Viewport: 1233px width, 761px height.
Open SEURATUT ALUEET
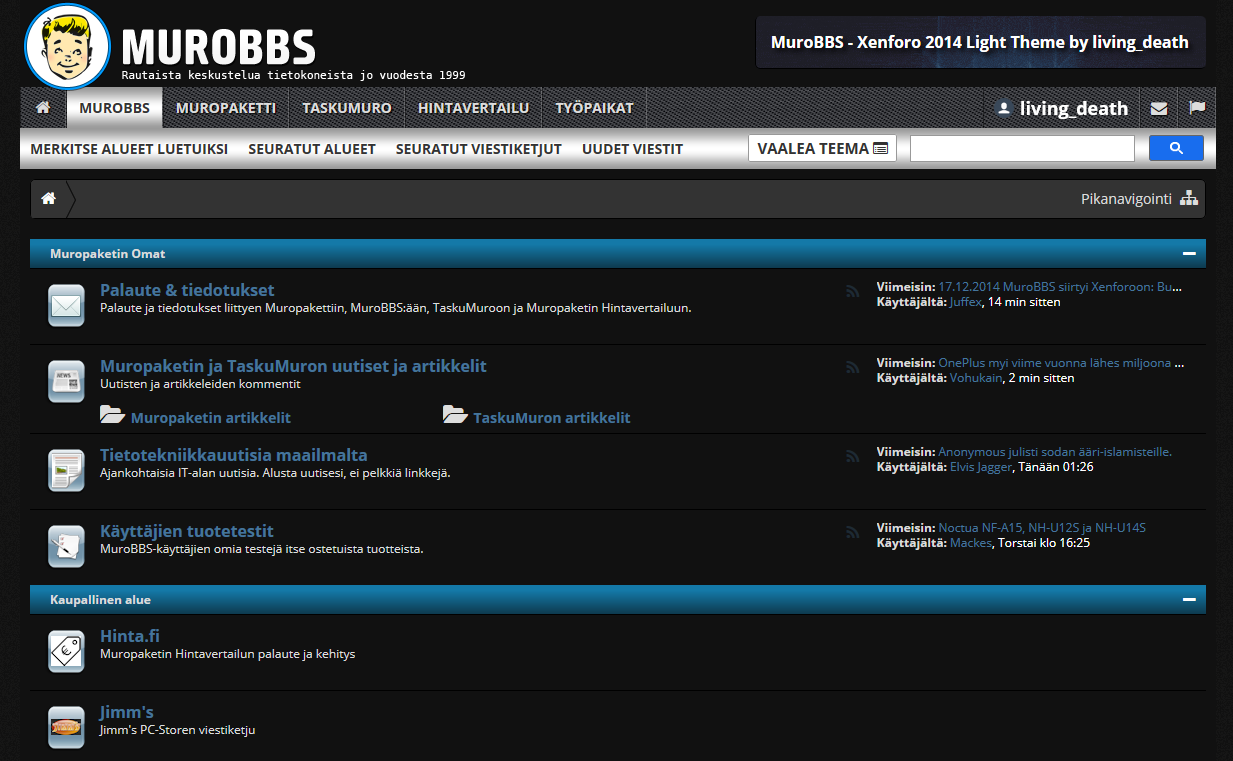tap(312, 149)
